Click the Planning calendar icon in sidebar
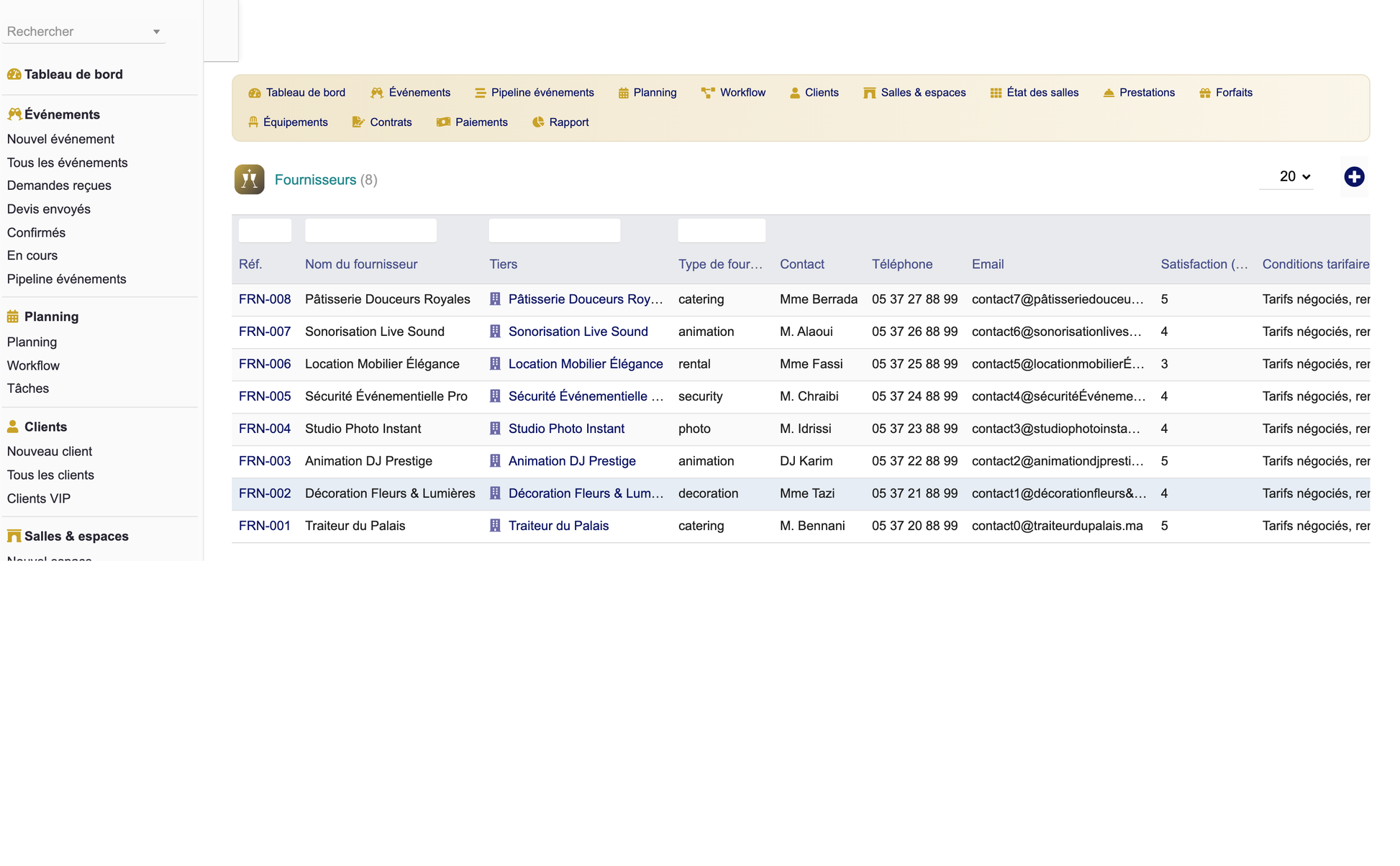The image size is (1400, 866). coord(13,316)
